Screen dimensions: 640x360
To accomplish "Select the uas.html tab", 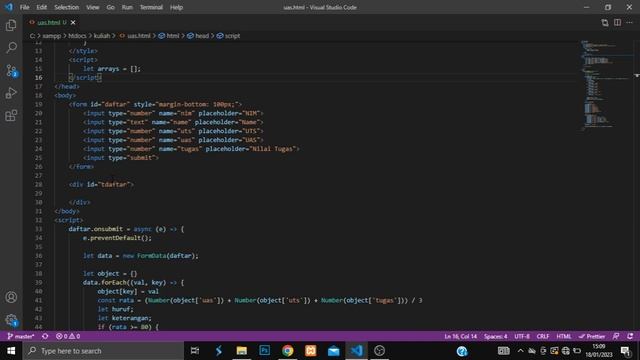I will click(49, 22).
